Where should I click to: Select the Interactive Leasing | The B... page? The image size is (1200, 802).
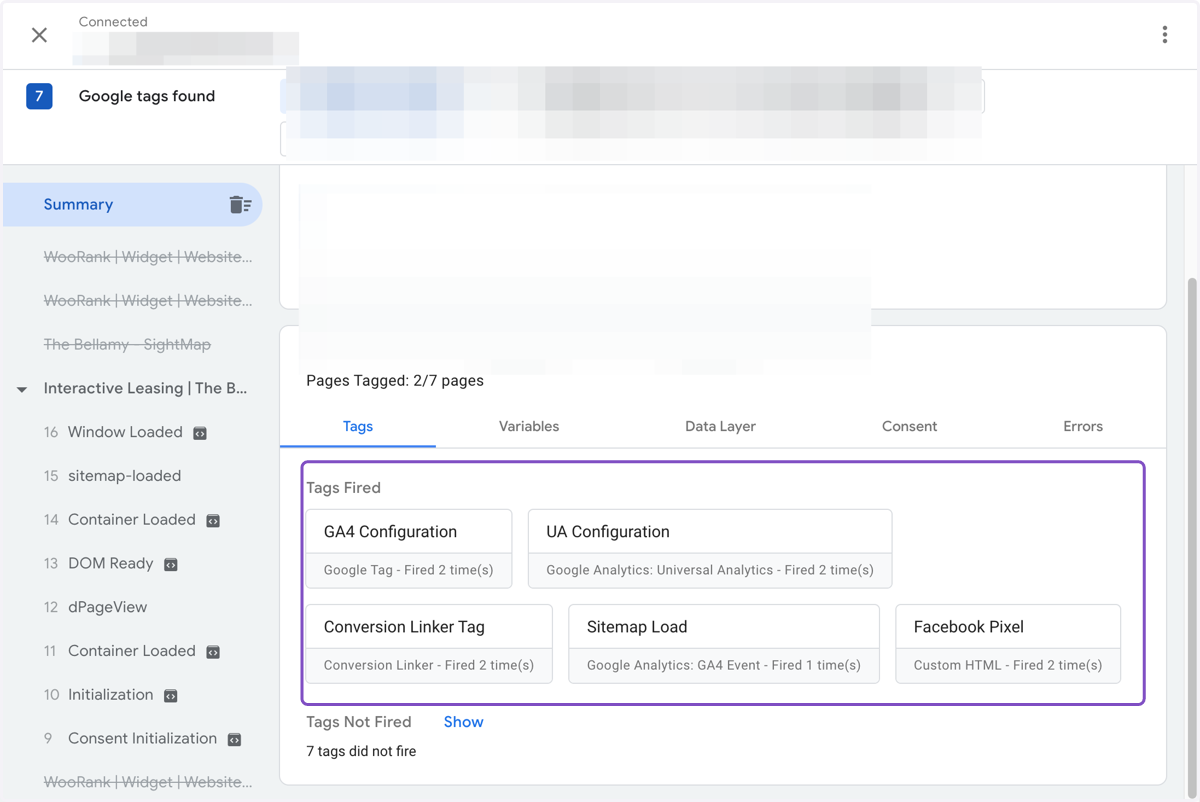click(x=145, y=388)
